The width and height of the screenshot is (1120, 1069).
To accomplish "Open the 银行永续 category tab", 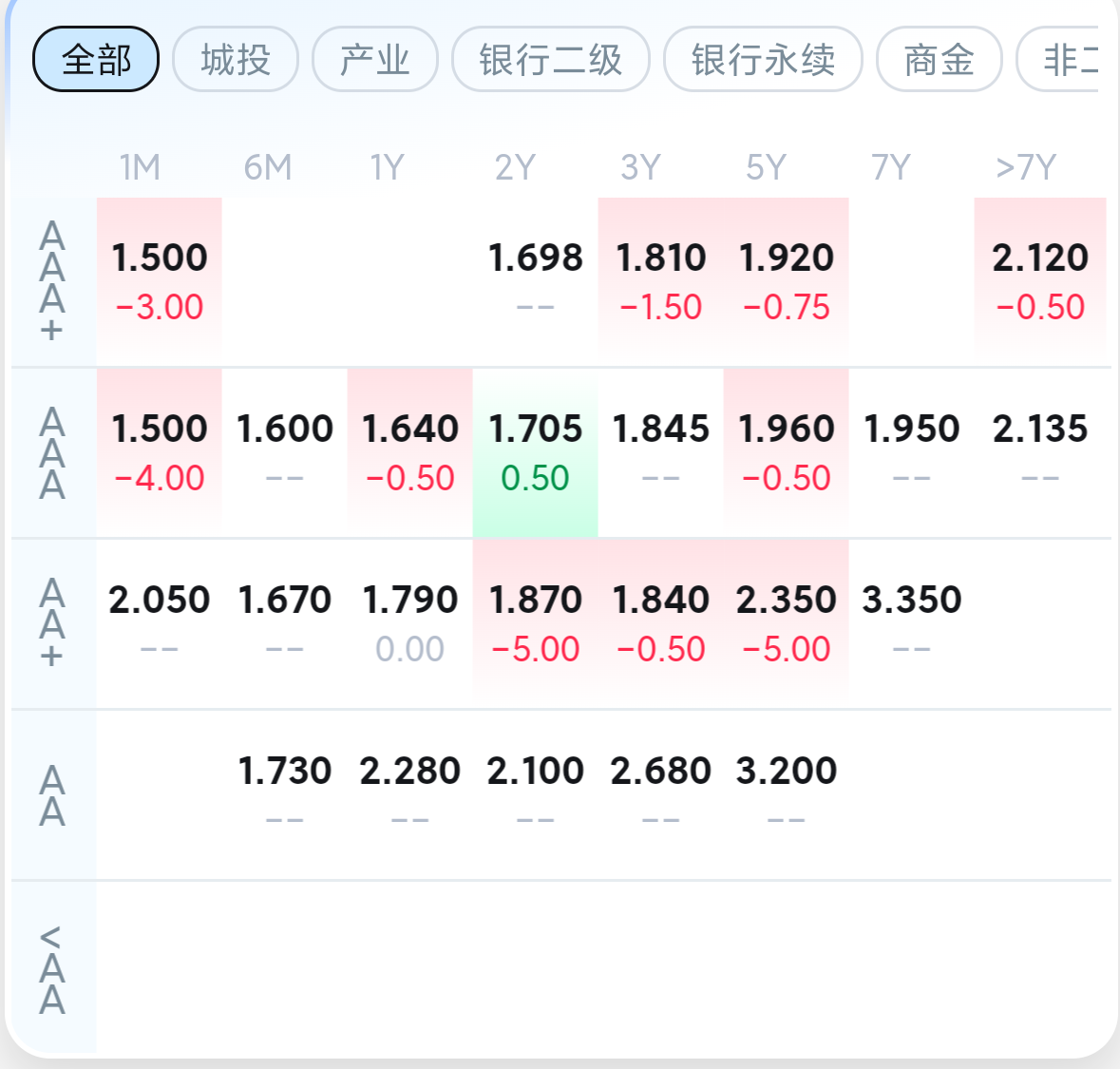I will click(x=763, y=59).
